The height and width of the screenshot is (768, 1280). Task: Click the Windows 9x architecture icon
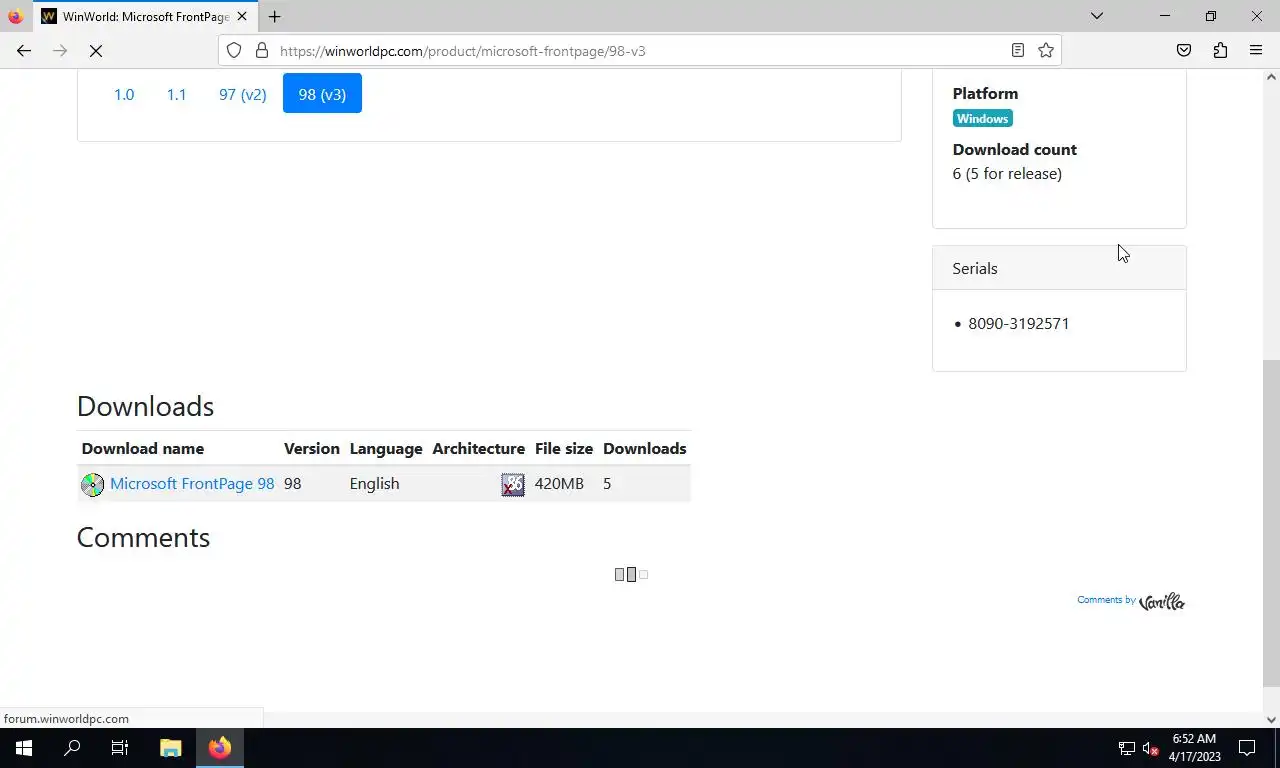[513, 484]
